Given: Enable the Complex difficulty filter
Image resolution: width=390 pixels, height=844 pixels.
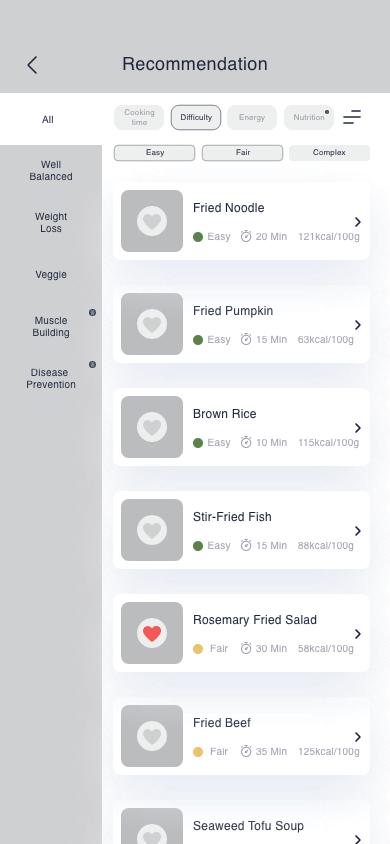Looking at the screenshot, I should pos(329,153).
